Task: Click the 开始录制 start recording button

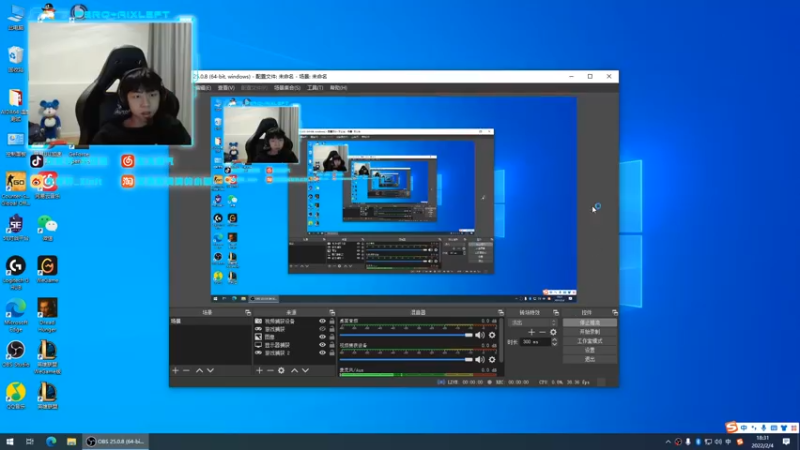Action: click(x=590, y=332)
